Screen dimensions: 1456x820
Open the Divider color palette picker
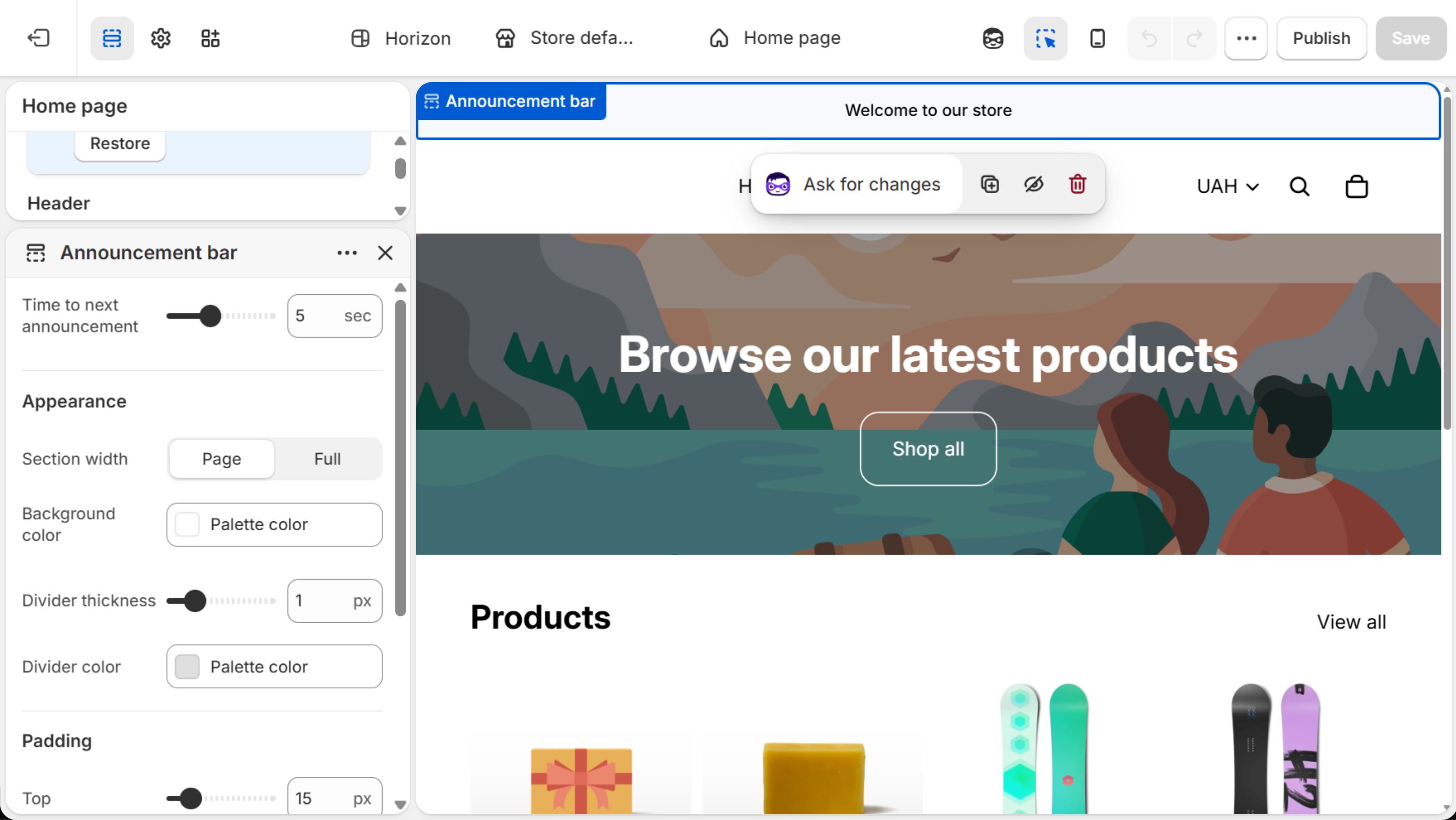click(x=274, y=666)
